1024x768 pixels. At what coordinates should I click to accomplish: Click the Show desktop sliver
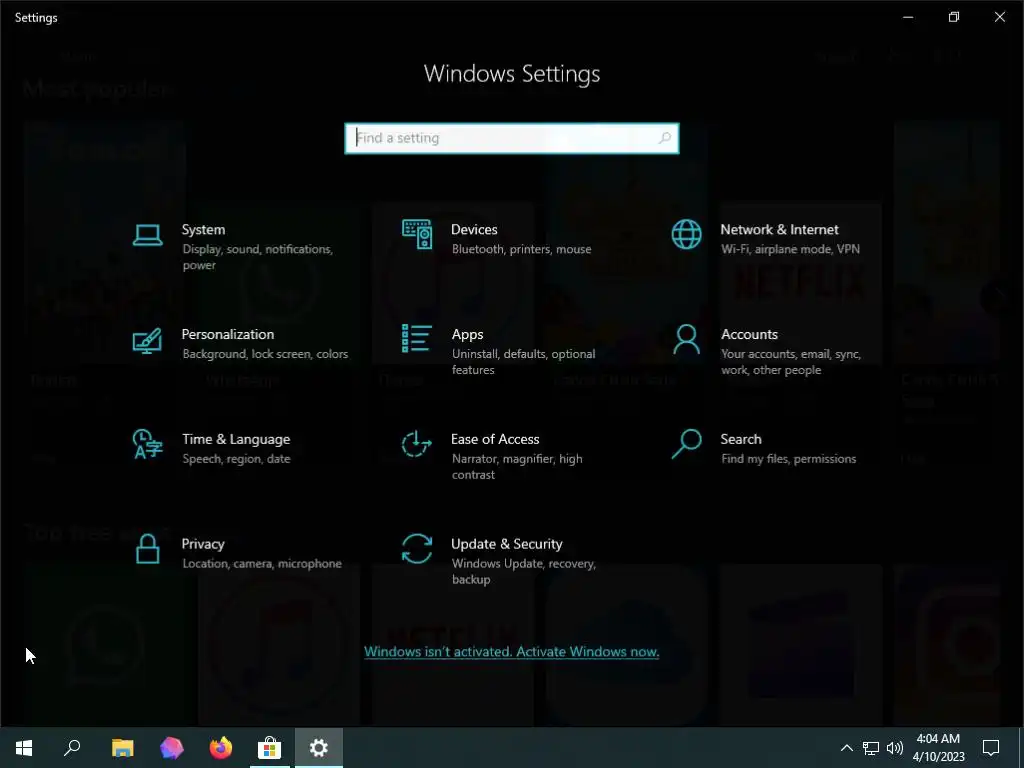point(1021,748)
